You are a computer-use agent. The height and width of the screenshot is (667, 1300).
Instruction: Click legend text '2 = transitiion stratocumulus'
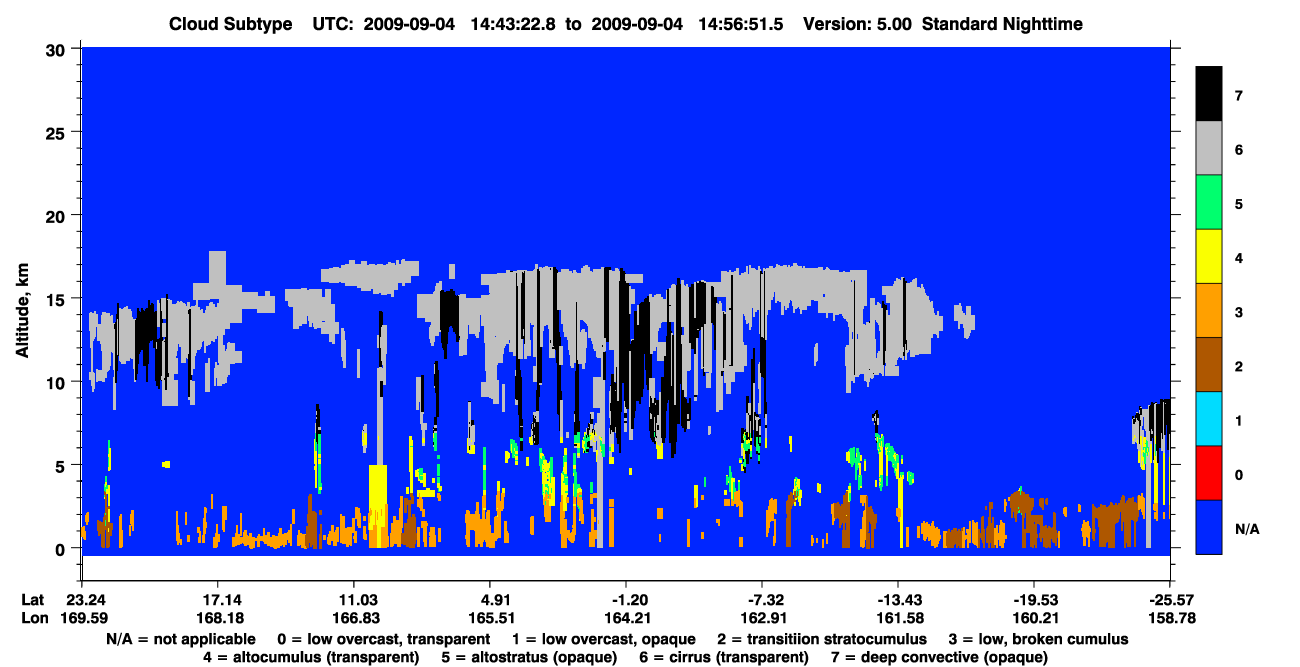(x=822, y=638)
